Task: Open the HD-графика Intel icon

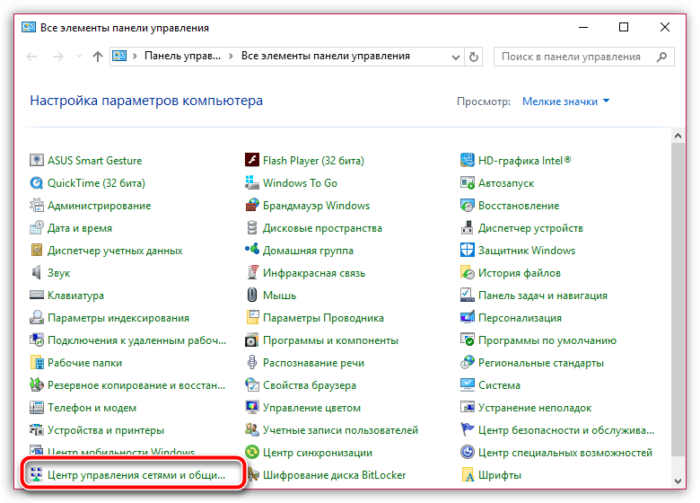Action: pyautogui.click(x=467, y=160)
